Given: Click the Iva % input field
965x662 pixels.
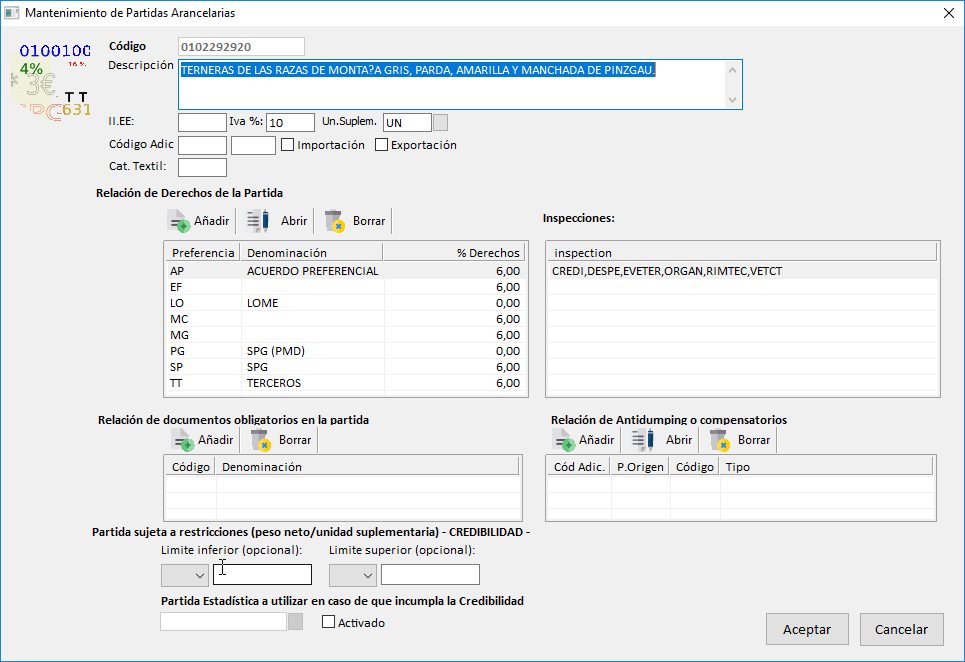Looking at the screenshot, I should (x=290, y=122).
